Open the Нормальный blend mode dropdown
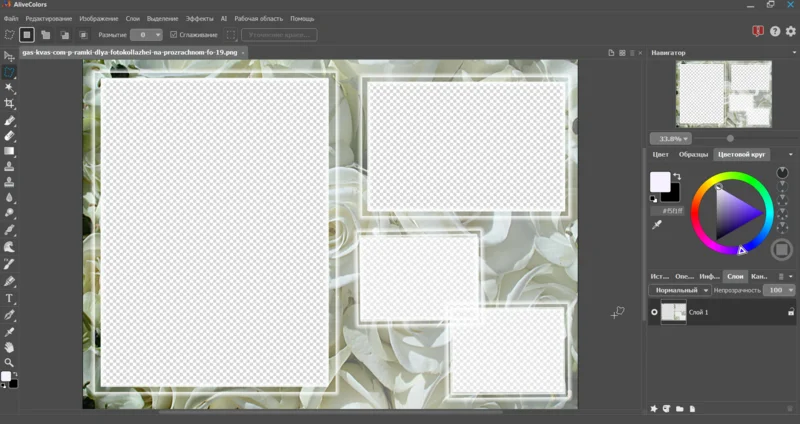This screenshot has width=800, height=424. (x=680, y=290)
